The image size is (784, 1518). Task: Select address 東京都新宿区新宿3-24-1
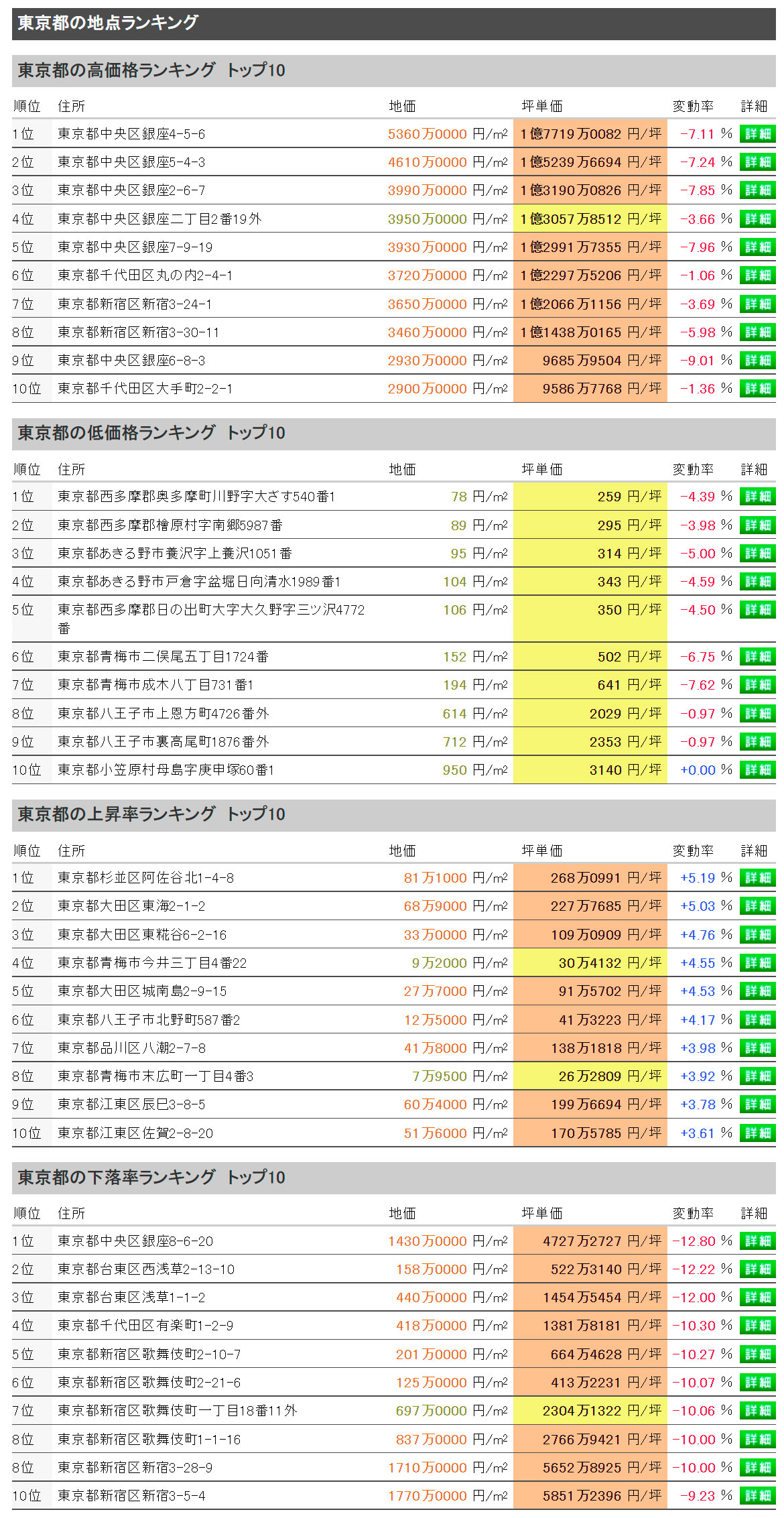(x=135, y=304)
